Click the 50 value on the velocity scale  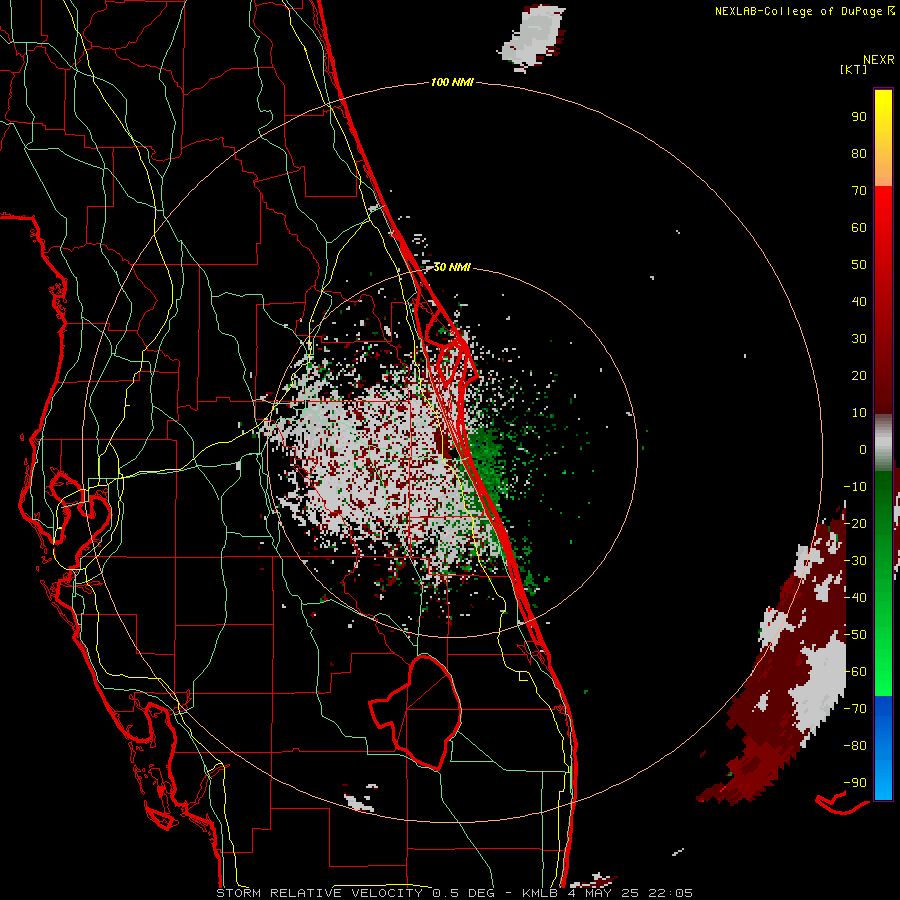(859, 265)
